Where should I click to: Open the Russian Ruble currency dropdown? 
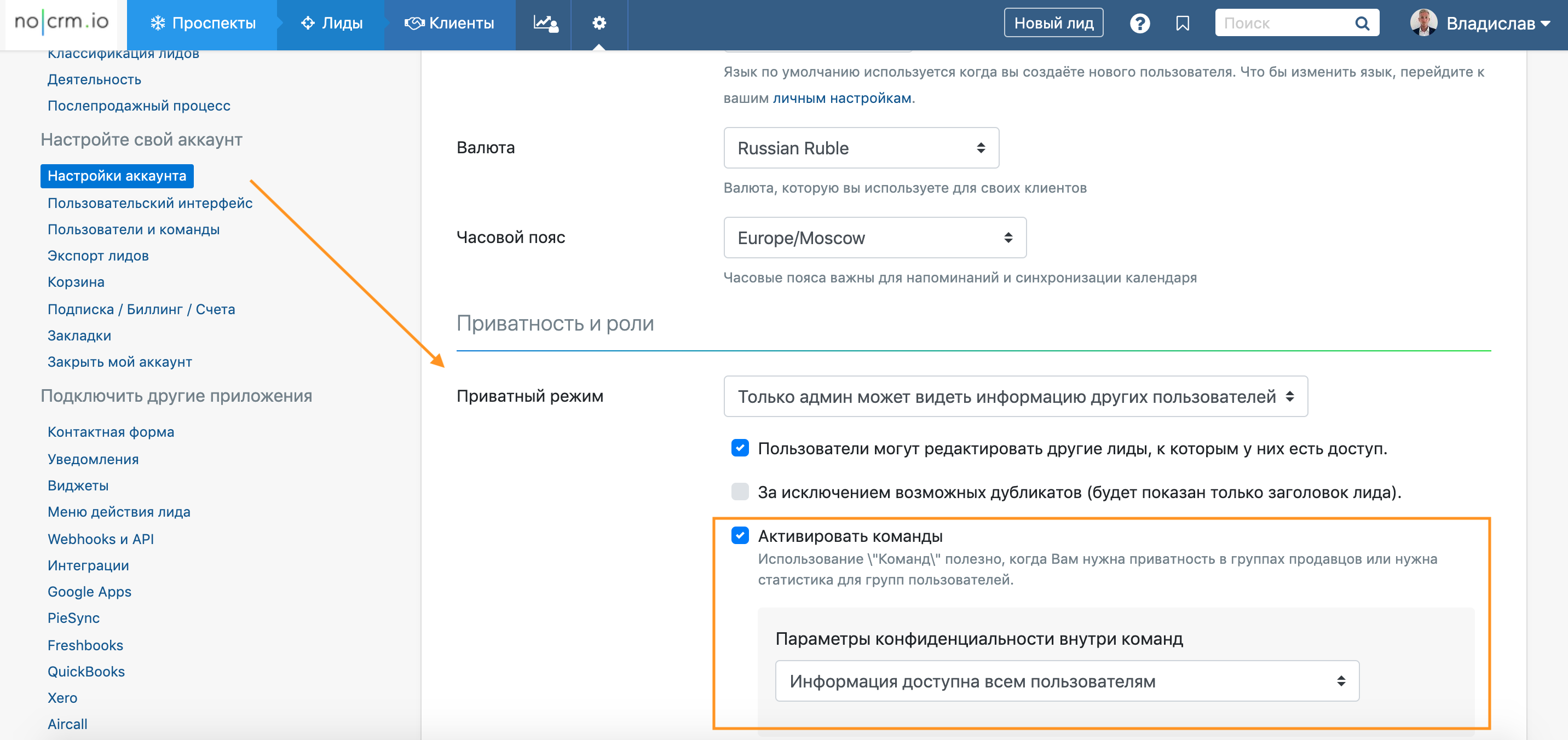pos(861,148)
